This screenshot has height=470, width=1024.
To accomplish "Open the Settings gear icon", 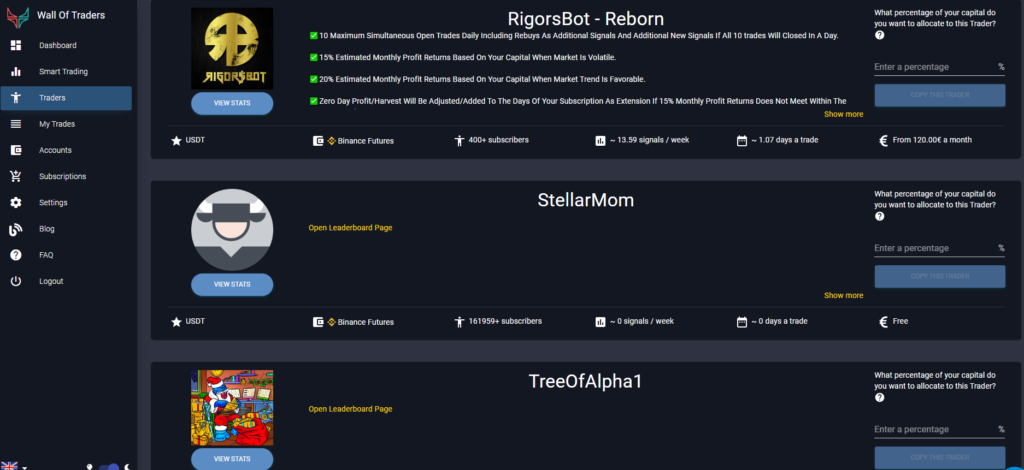I will pyautogui.click(x=15, y=203).
